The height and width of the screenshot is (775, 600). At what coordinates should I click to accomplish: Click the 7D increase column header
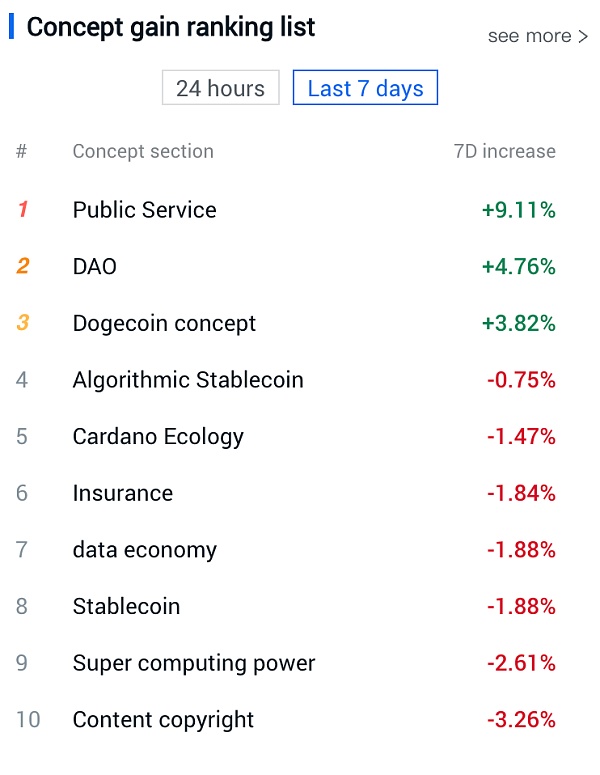pyautogui.click(x=504, y=152)
